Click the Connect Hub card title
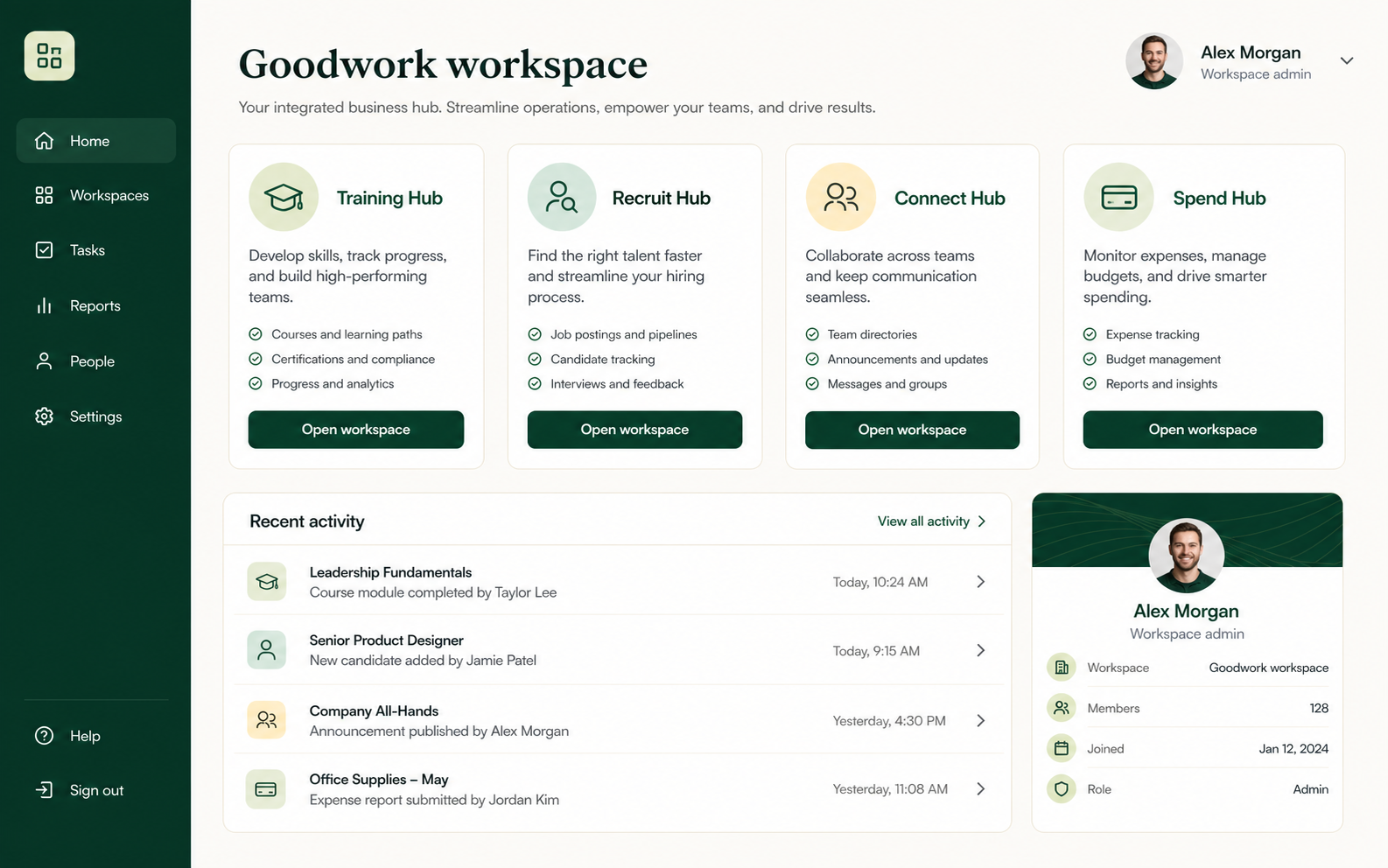 point(950,199)
